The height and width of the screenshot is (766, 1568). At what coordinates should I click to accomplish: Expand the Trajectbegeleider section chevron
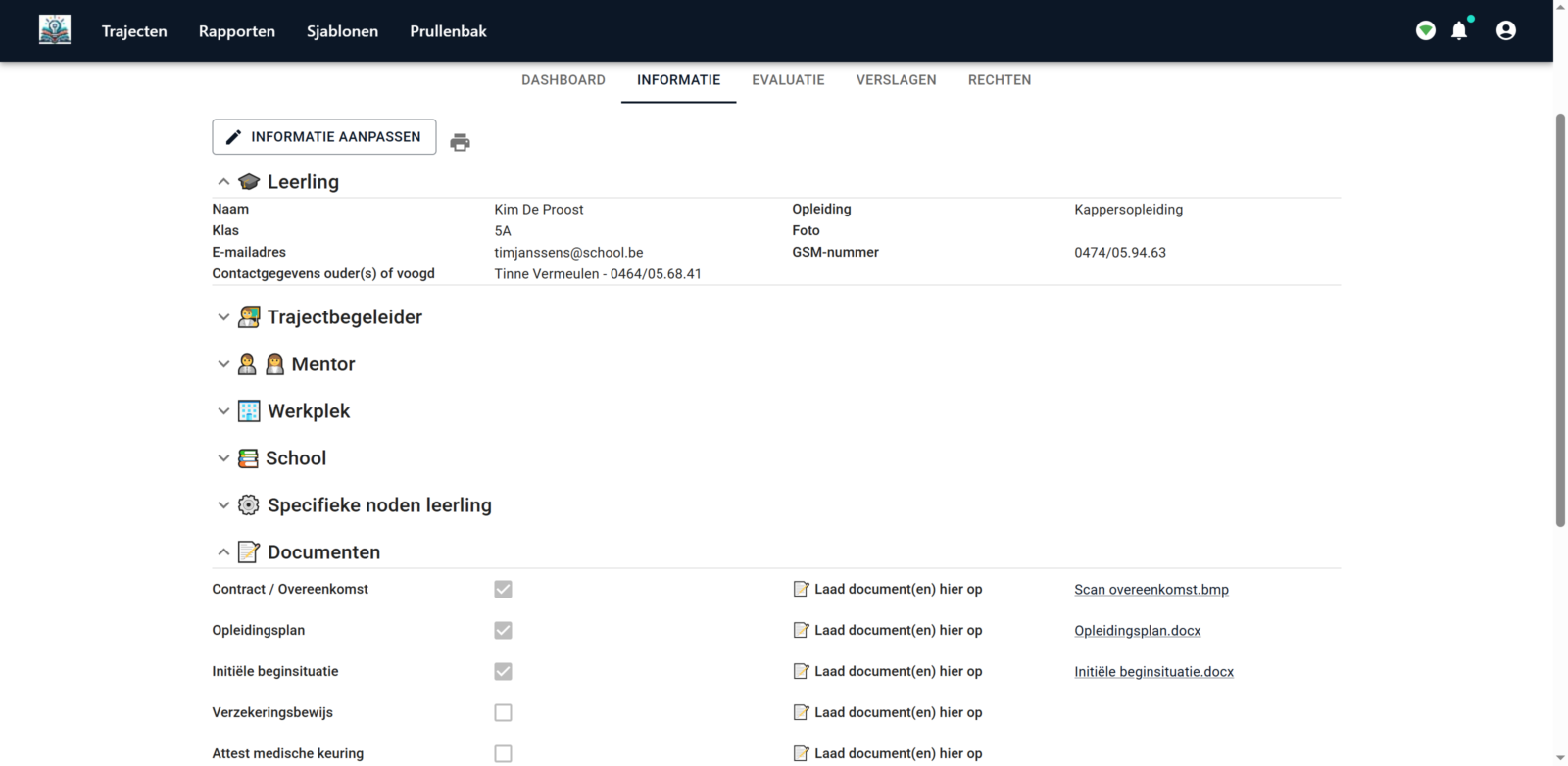[x=223, y=317]
